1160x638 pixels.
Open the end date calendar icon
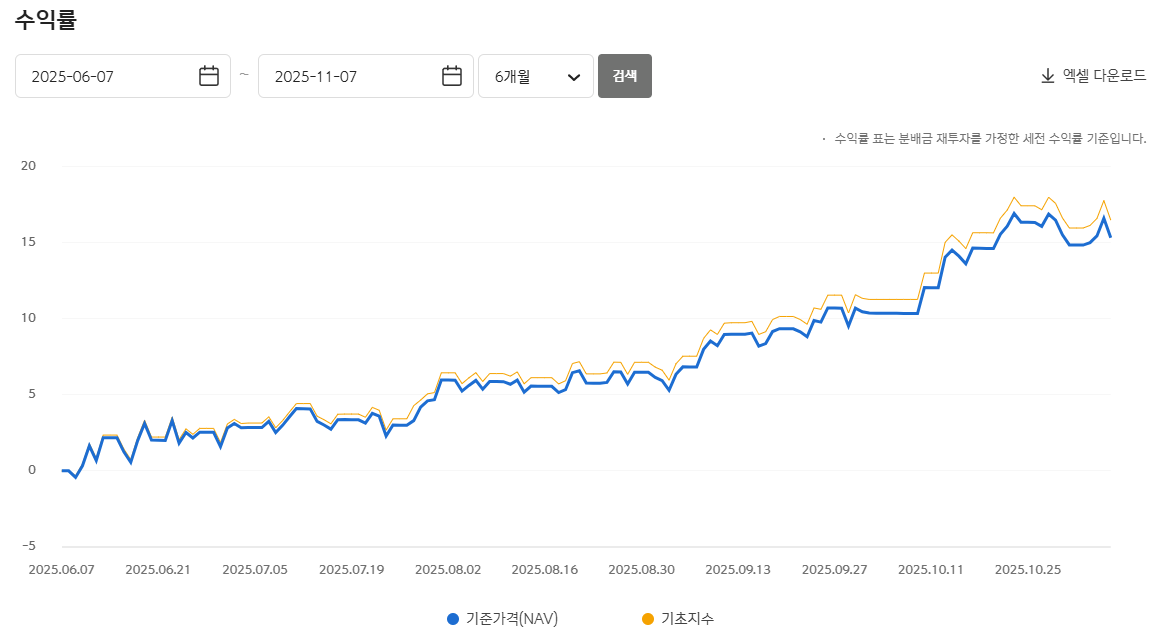tap(452, 76)
